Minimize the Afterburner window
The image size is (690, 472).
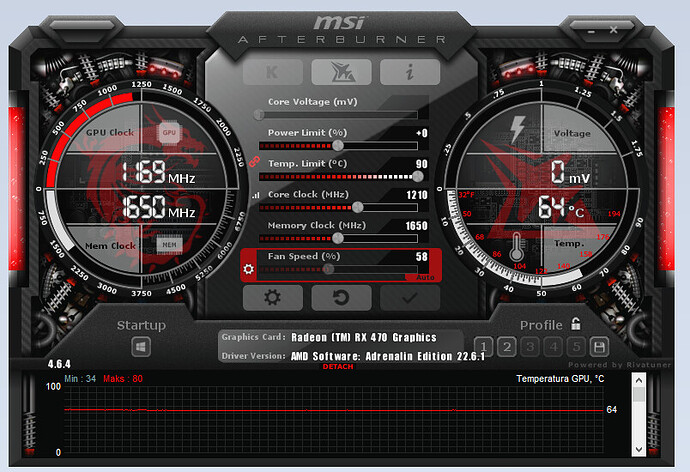[591, 32]
